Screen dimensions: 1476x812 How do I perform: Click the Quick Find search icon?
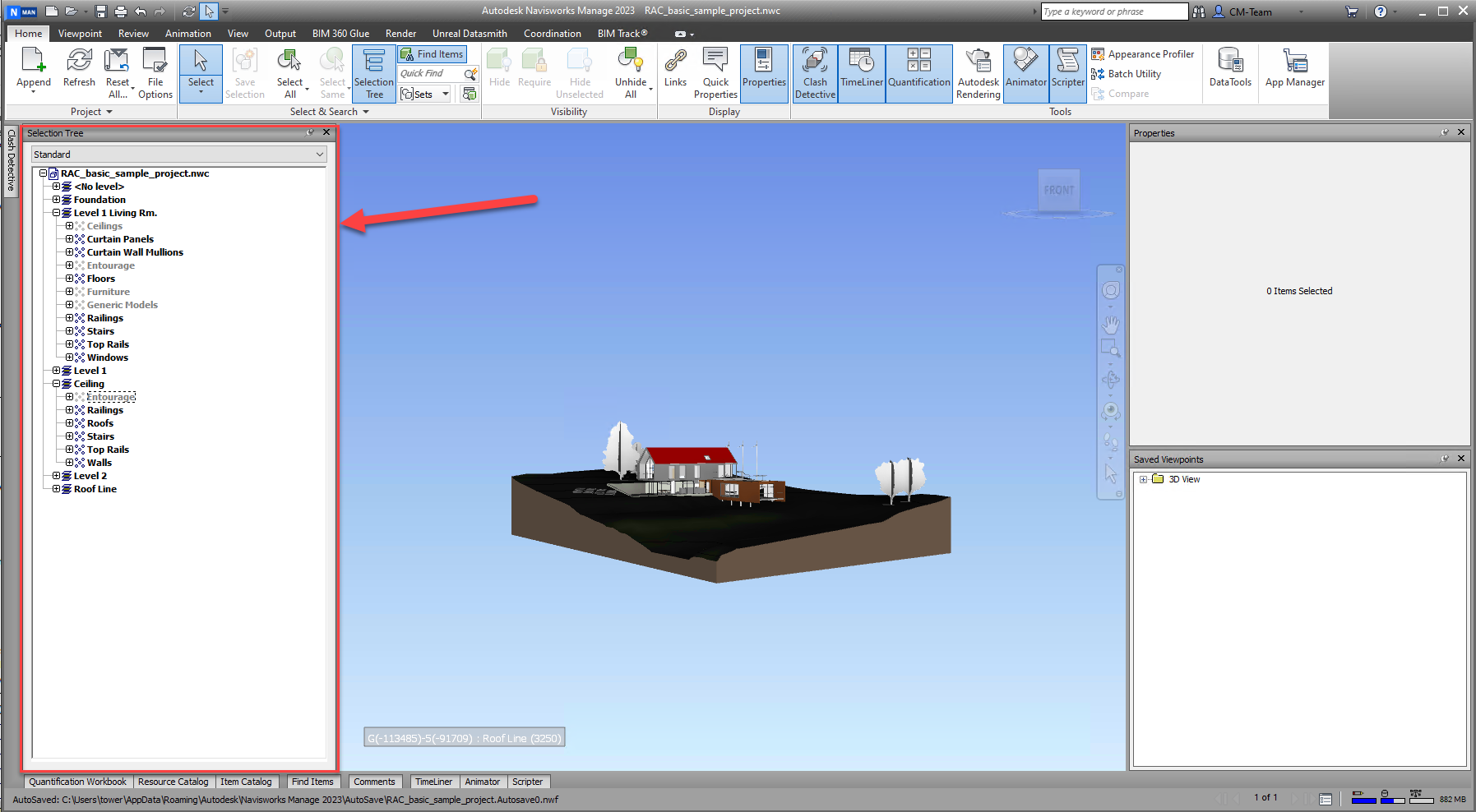click(x=471, y=74)
